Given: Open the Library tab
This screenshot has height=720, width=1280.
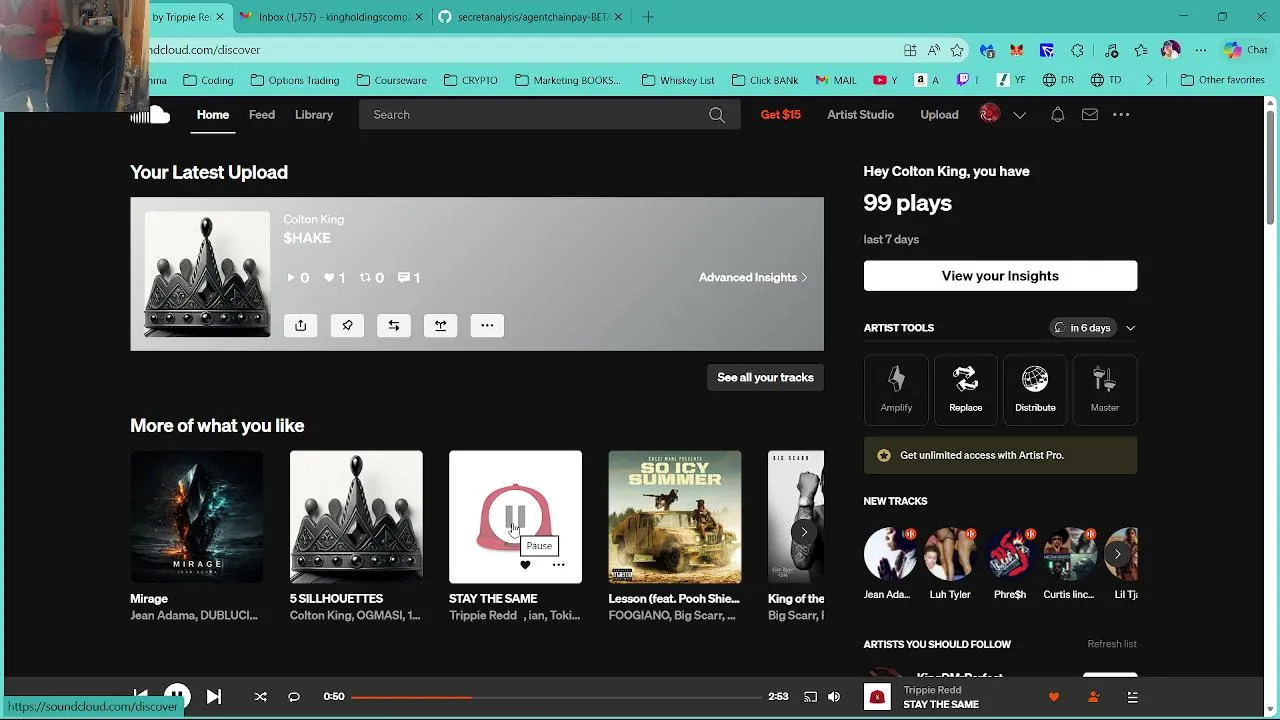Looking at the screenshot, I should click(314, 115).
